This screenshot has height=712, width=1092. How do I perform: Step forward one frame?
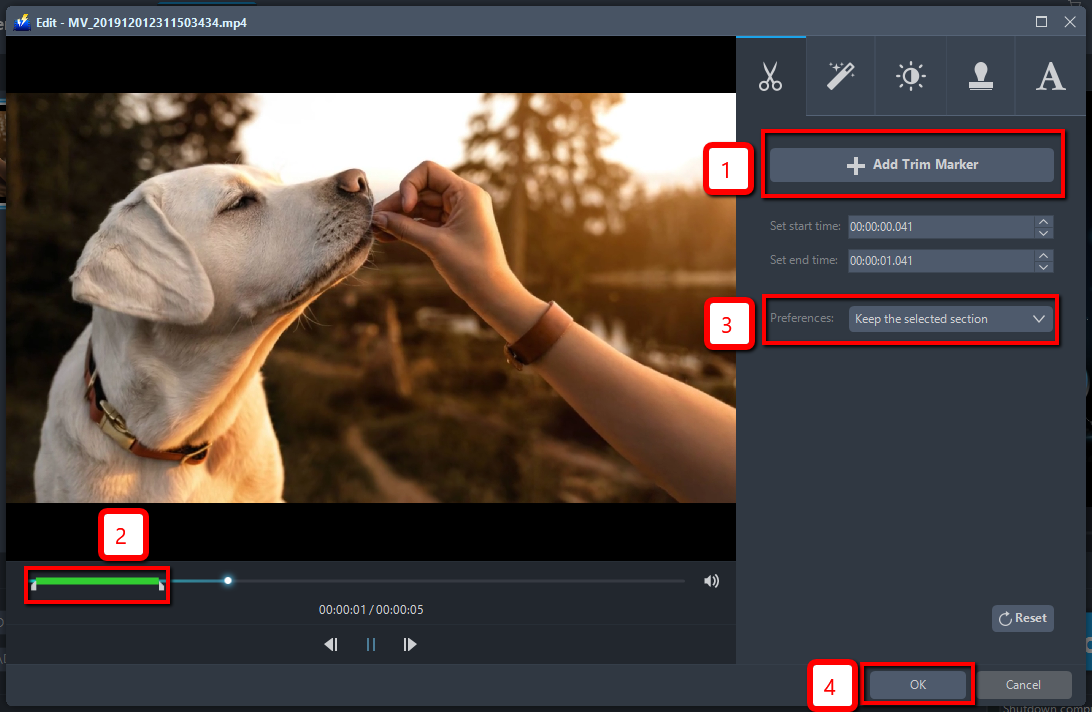[x=410, y=644]
